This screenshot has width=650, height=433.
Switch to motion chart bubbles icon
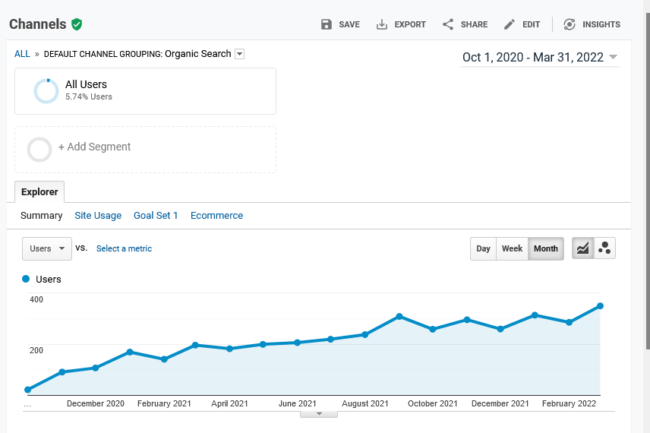(604, 248)
